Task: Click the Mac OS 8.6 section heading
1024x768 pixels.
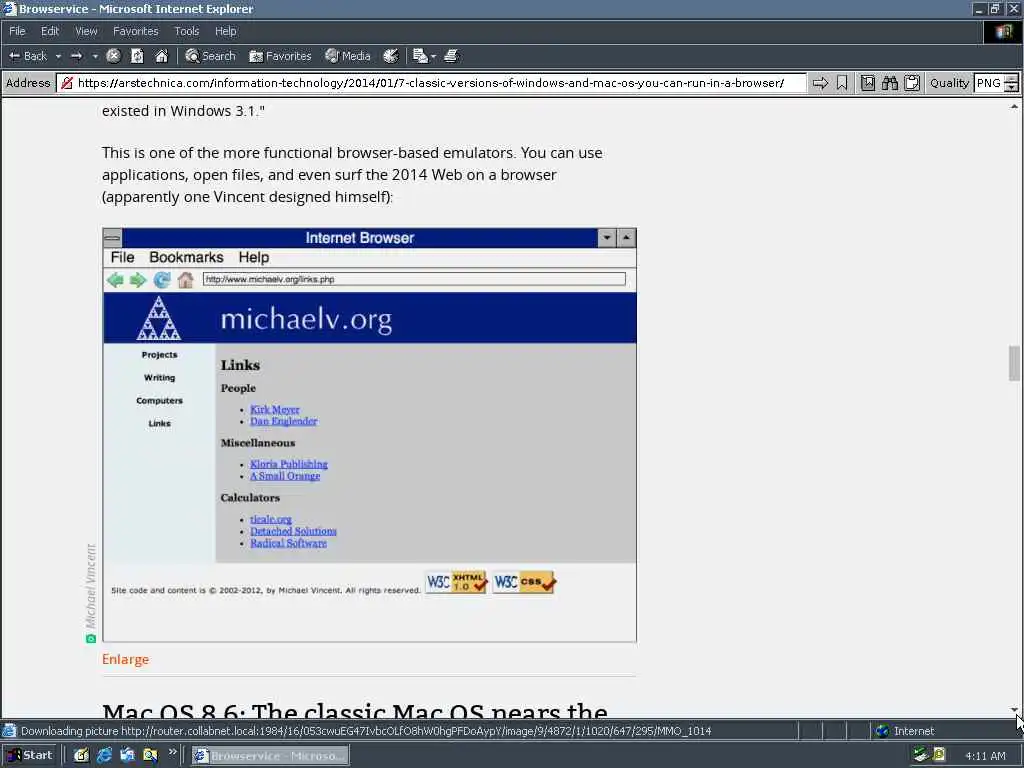Action: point(355,711)
